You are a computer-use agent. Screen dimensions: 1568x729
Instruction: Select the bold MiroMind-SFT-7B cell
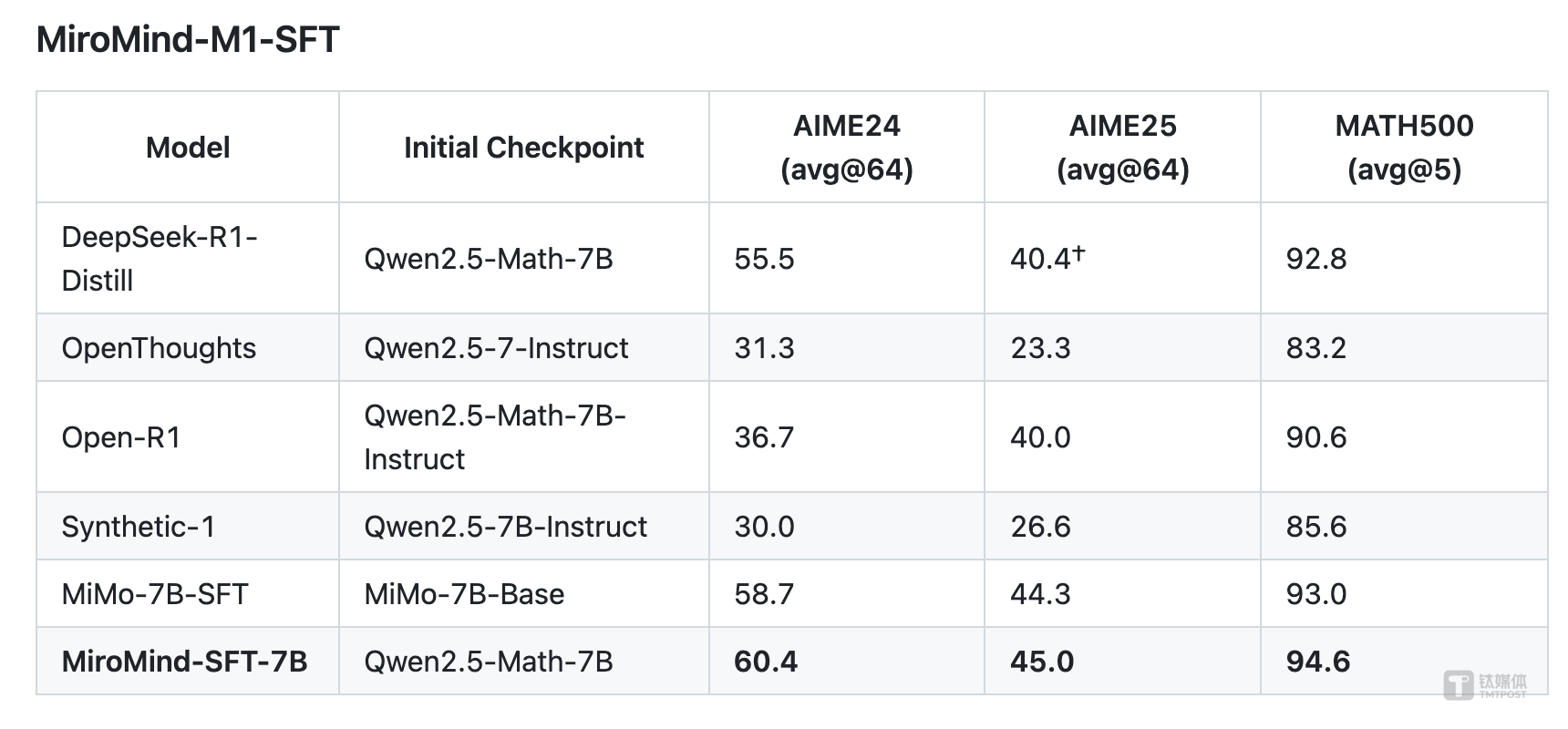[x=184, y=662]
